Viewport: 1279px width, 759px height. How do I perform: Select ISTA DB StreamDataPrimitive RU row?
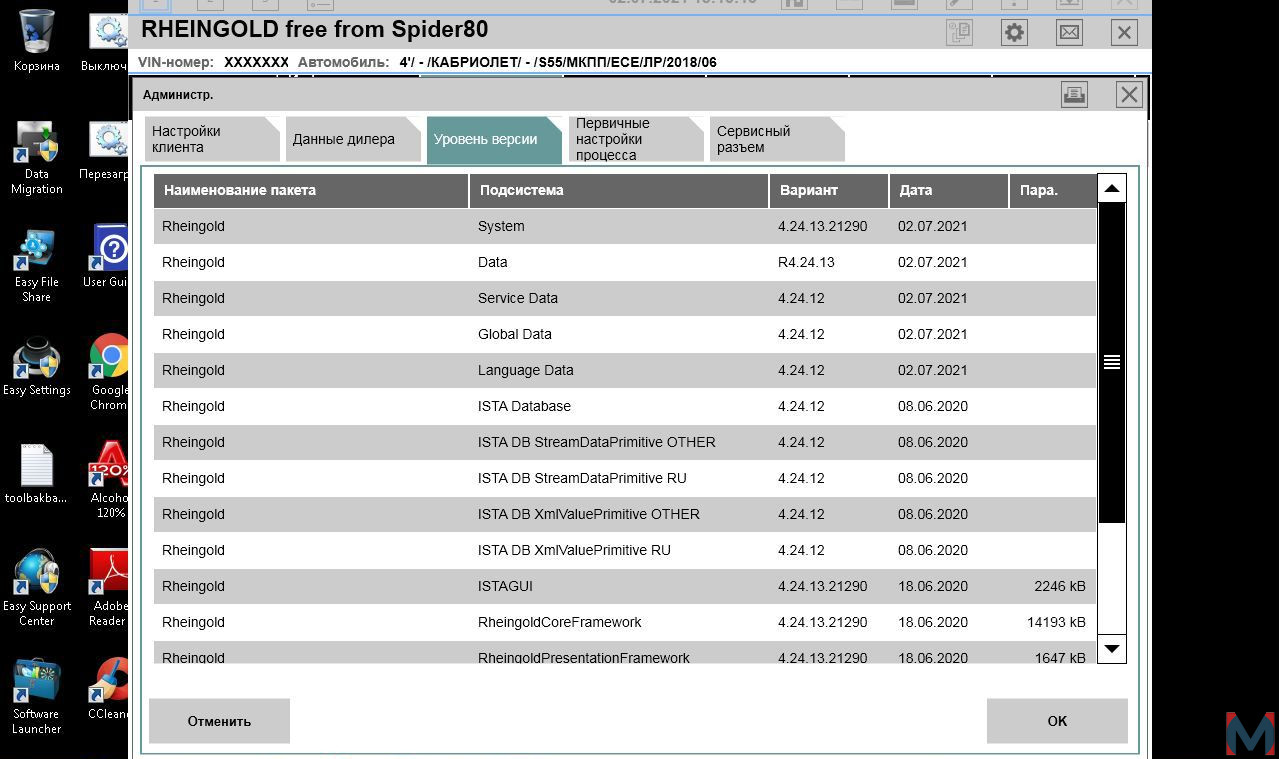click(625, 478)
